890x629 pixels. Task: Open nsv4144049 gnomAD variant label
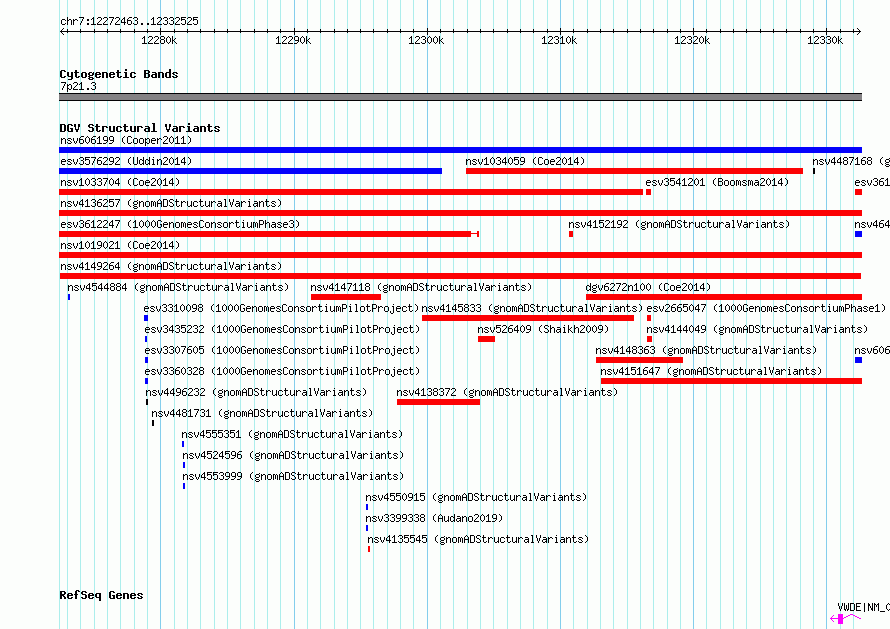(x=757, y=329)
